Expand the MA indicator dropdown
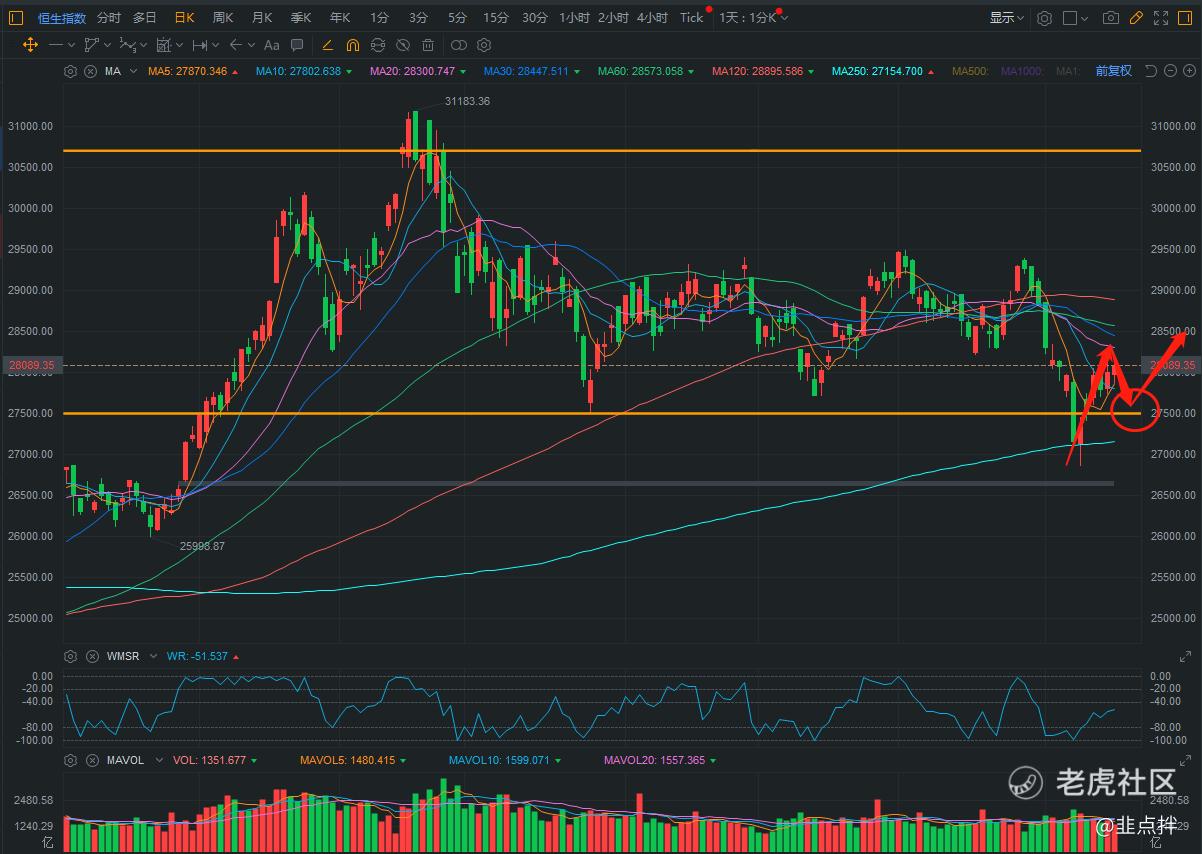 (132, 72)
